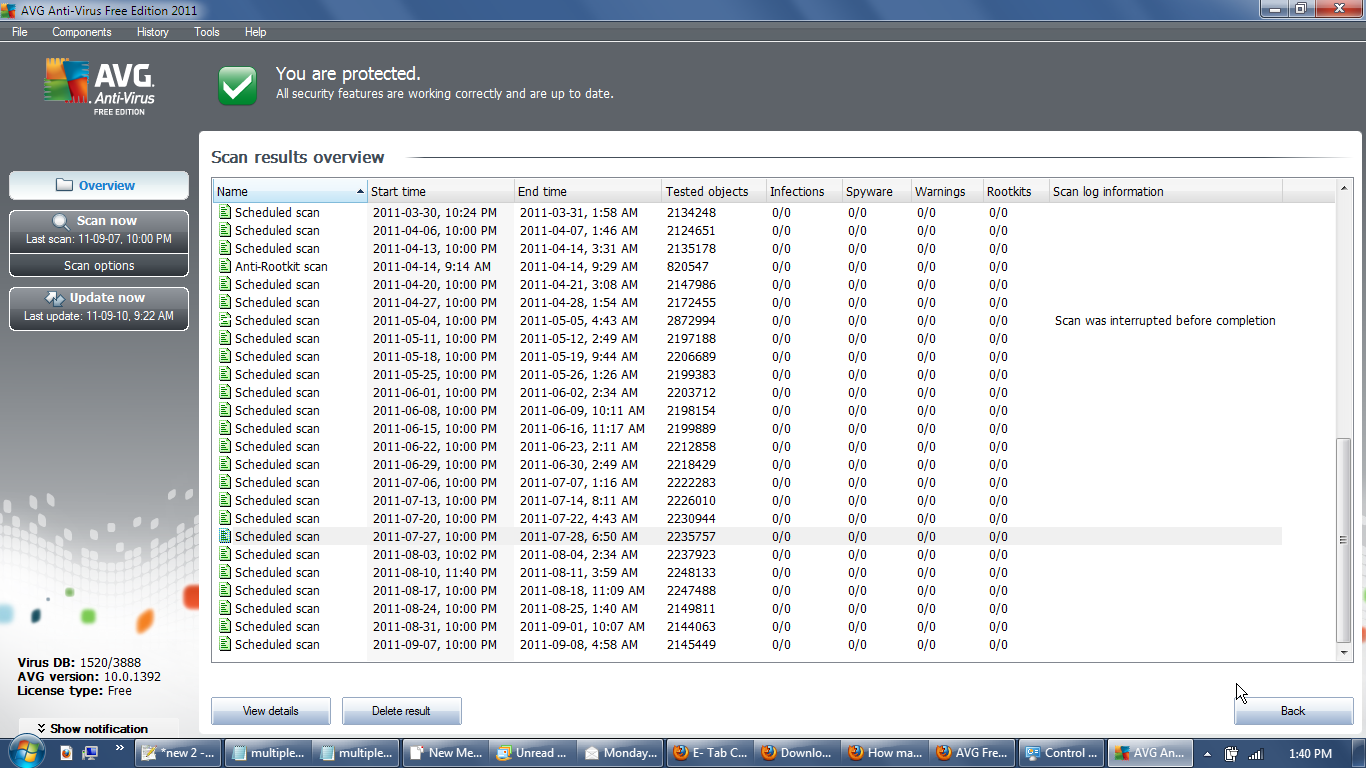Select tested objects value 820547
This screenshot has height=768, width=1366.
(x=687, y=267)
